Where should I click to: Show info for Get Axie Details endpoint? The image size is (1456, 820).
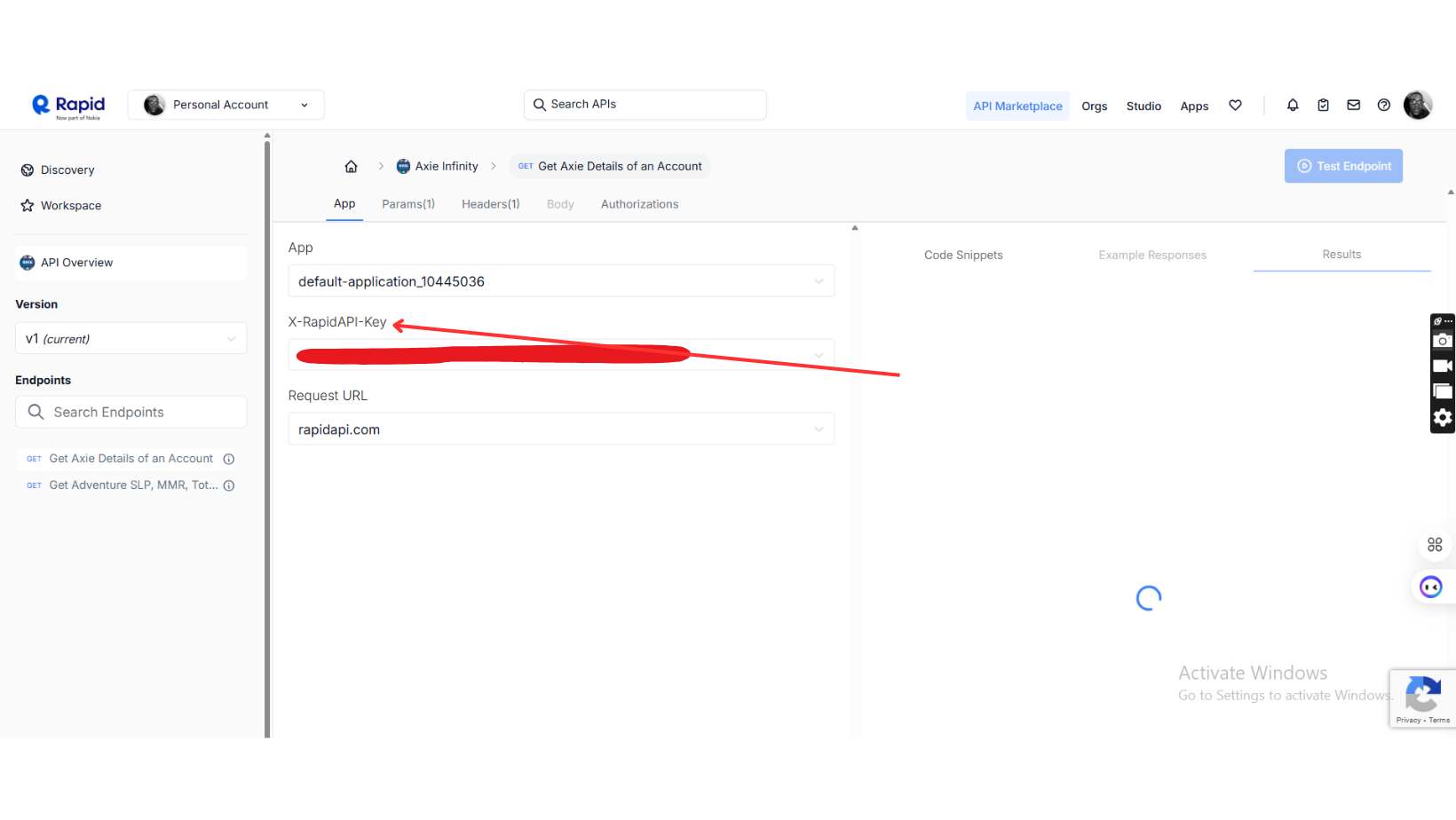[x=229, y=459]
